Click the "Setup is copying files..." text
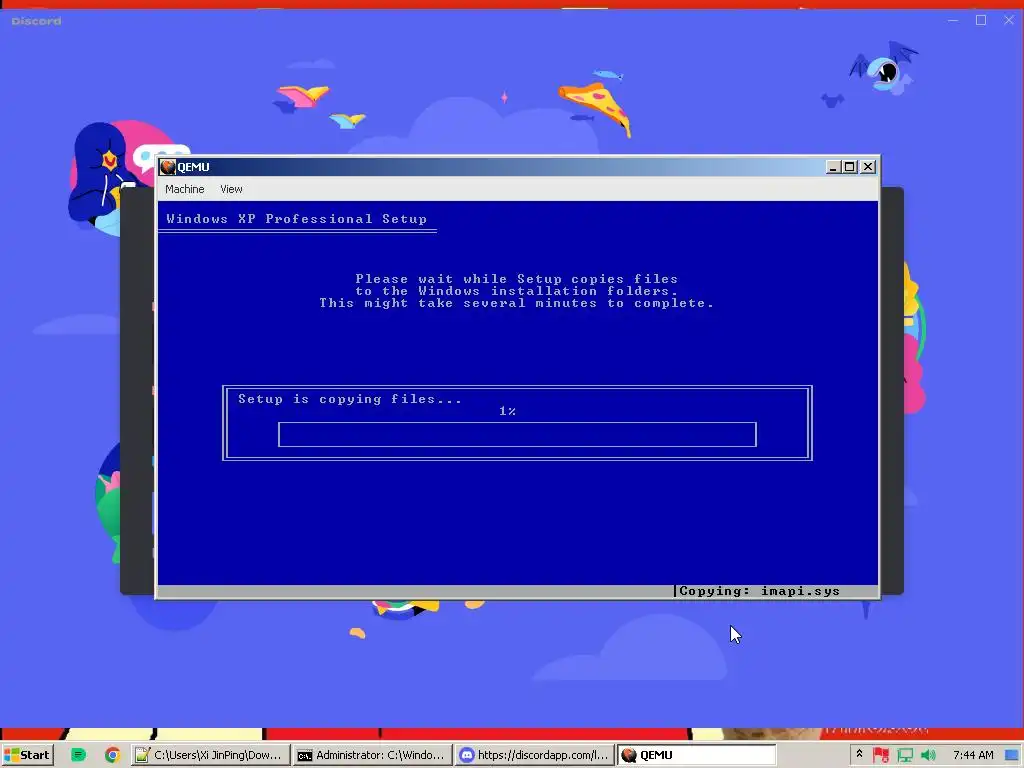This screenshot has width=1024, height=768. [x=350, y=399]
